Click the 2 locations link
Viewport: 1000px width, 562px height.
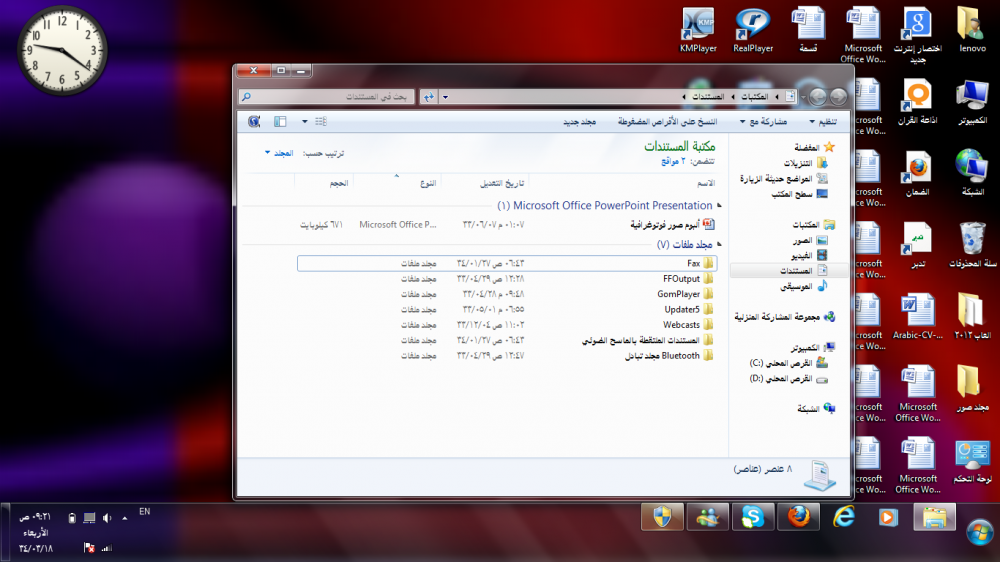673,161
